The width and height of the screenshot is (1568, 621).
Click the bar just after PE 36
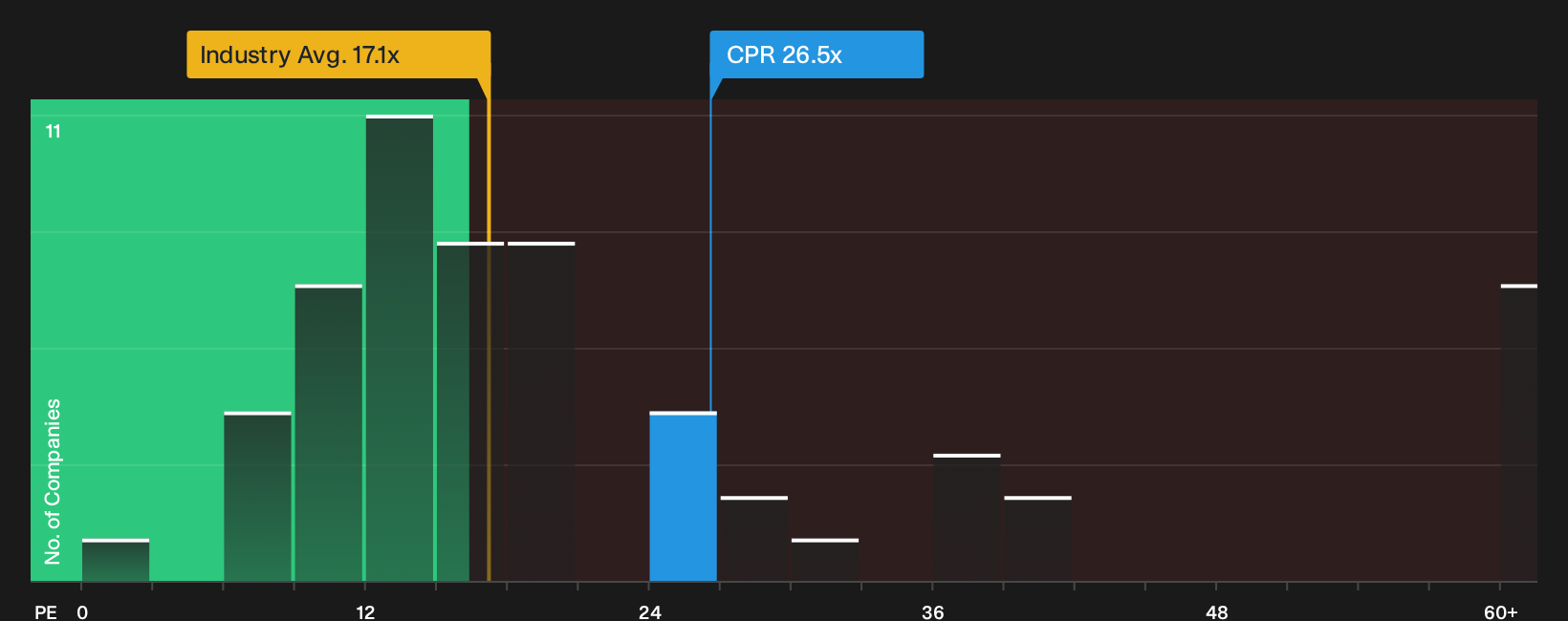click(967, 518)
